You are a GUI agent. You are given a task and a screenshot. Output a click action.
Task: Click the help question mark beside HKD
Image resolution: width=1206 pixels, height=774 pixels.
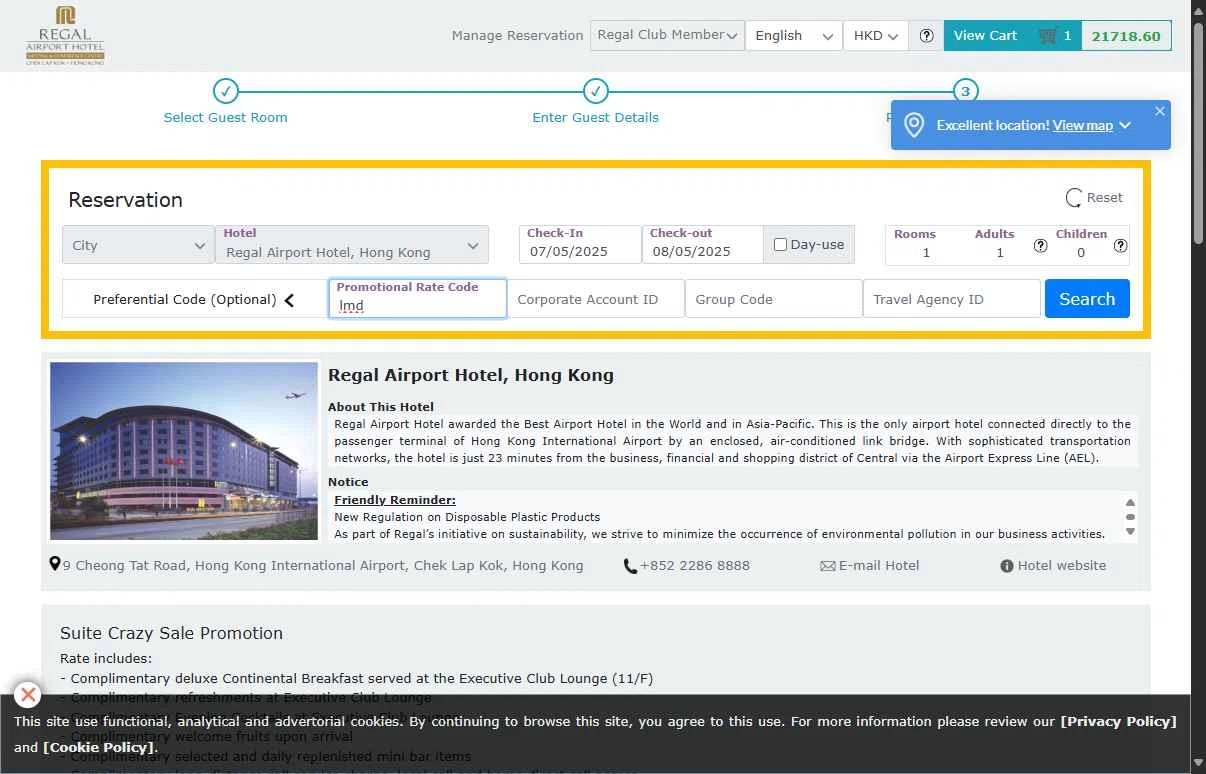pos(926,36)
